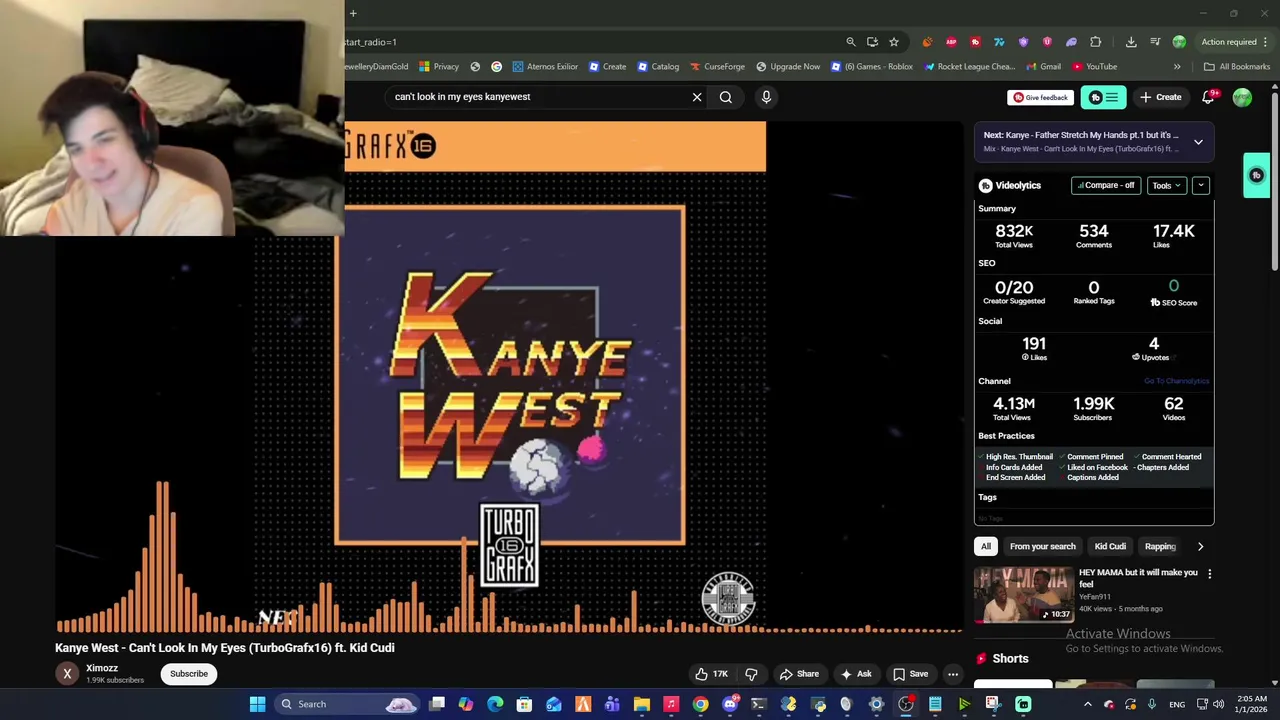The height and width of the screenshot is (720, 1280).
Task: Open more actions ellipsis below video
Action: 953,674
